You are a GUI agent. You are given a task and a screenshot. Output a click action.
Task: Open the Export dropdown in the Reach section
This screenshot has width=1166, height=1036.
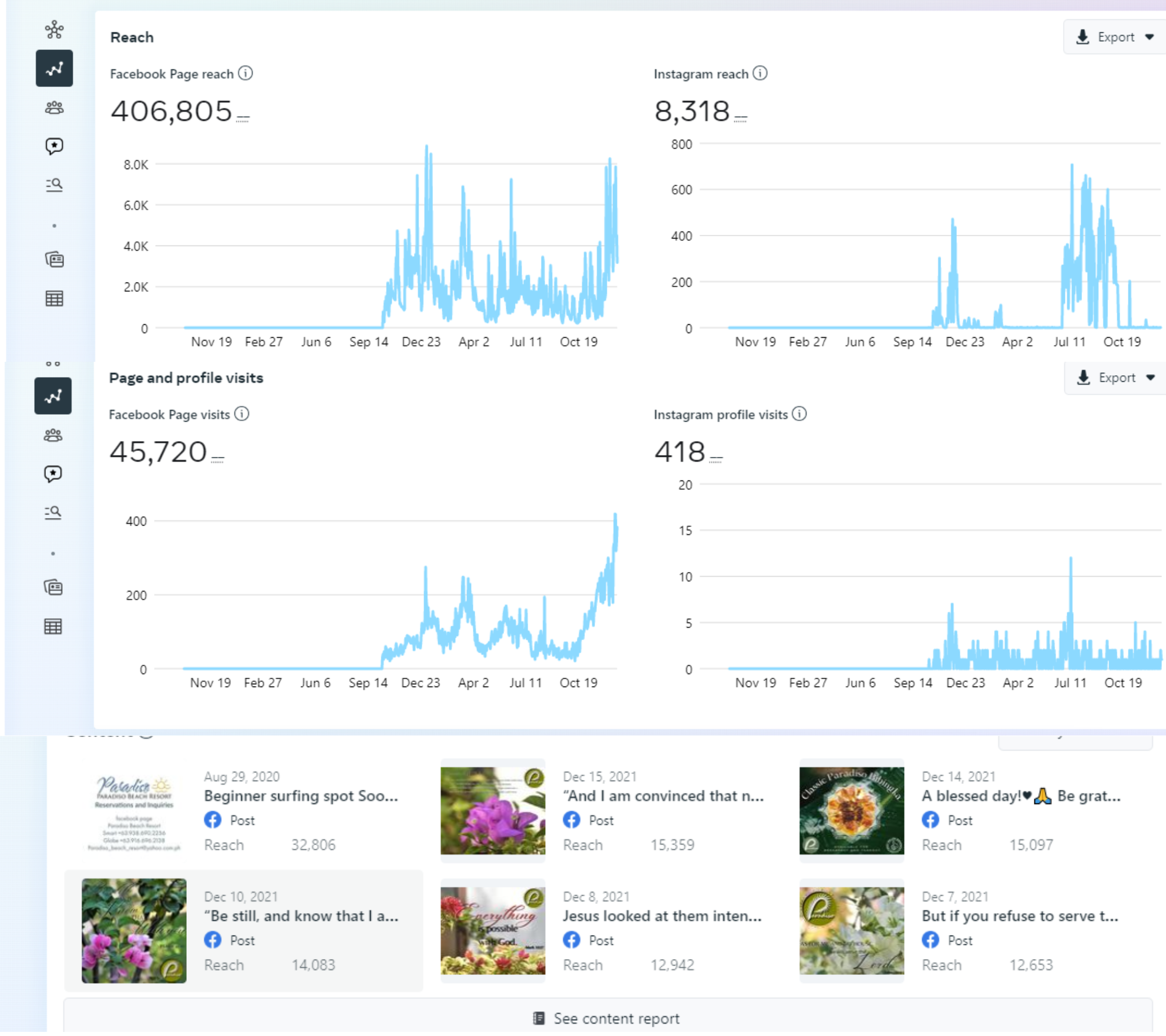pyautogui.click(x=1149, y=37)
